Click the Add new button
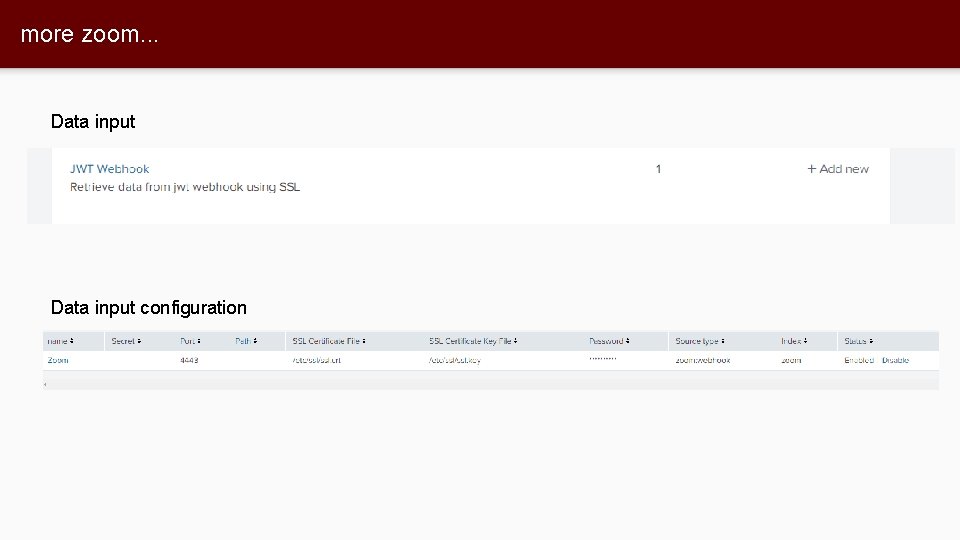Viewport: 960px width, 540px height. 838,169
